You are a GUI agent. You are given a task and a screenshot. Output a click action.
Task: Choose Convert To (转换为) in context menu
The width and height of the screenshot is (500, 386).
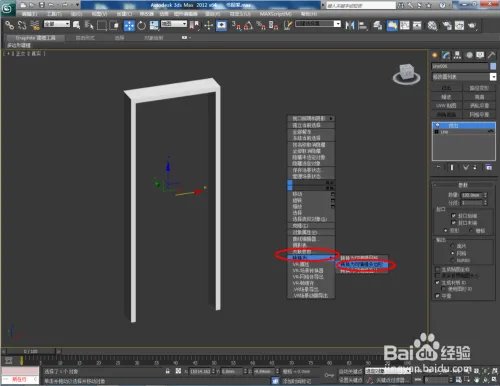pos(311,258)
